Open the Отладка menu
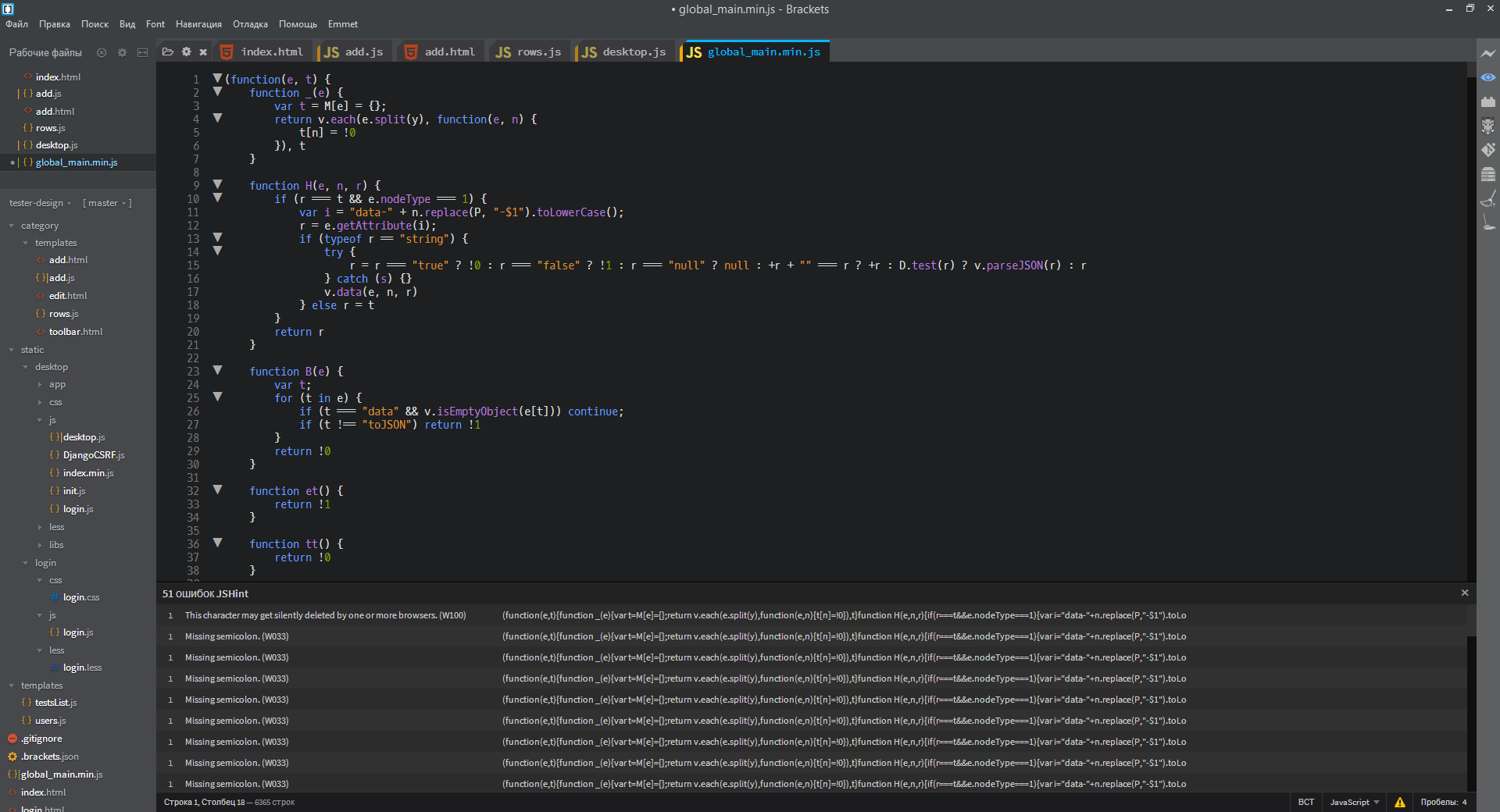Screen dimensions: 1500x812 [250, 24]
